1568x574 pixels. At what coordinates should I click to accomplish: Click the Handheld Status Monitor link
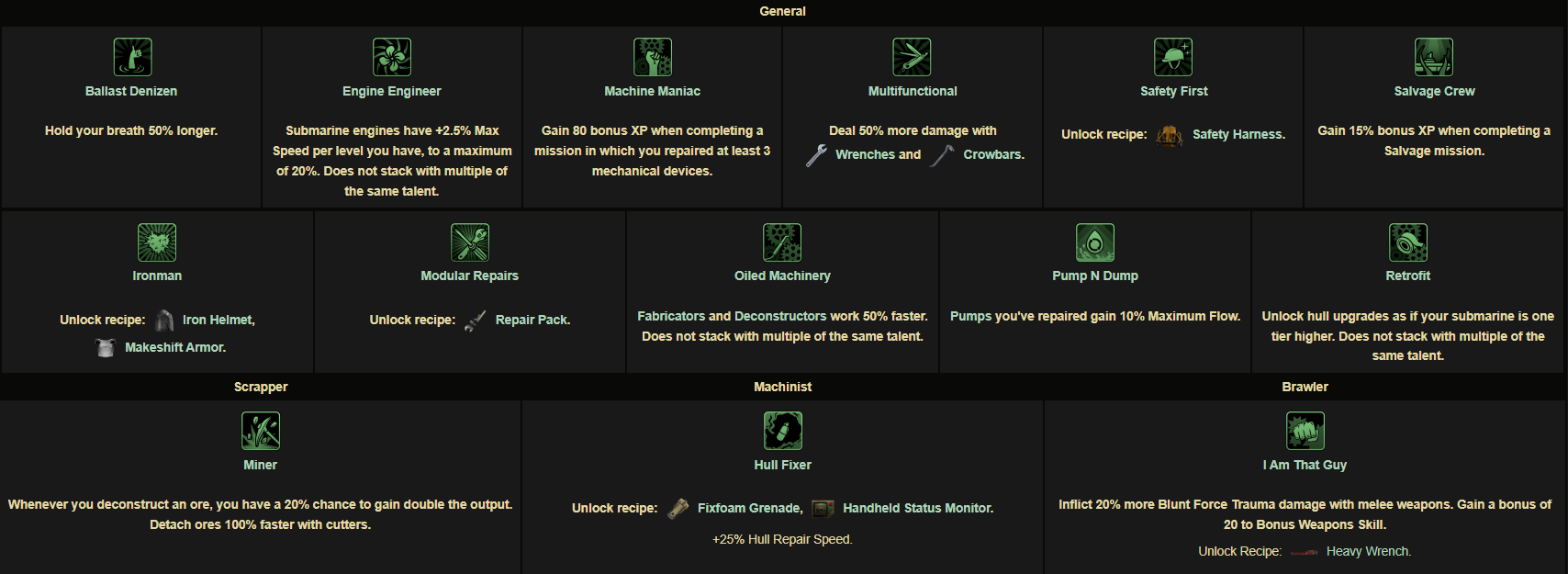[917, 509]
